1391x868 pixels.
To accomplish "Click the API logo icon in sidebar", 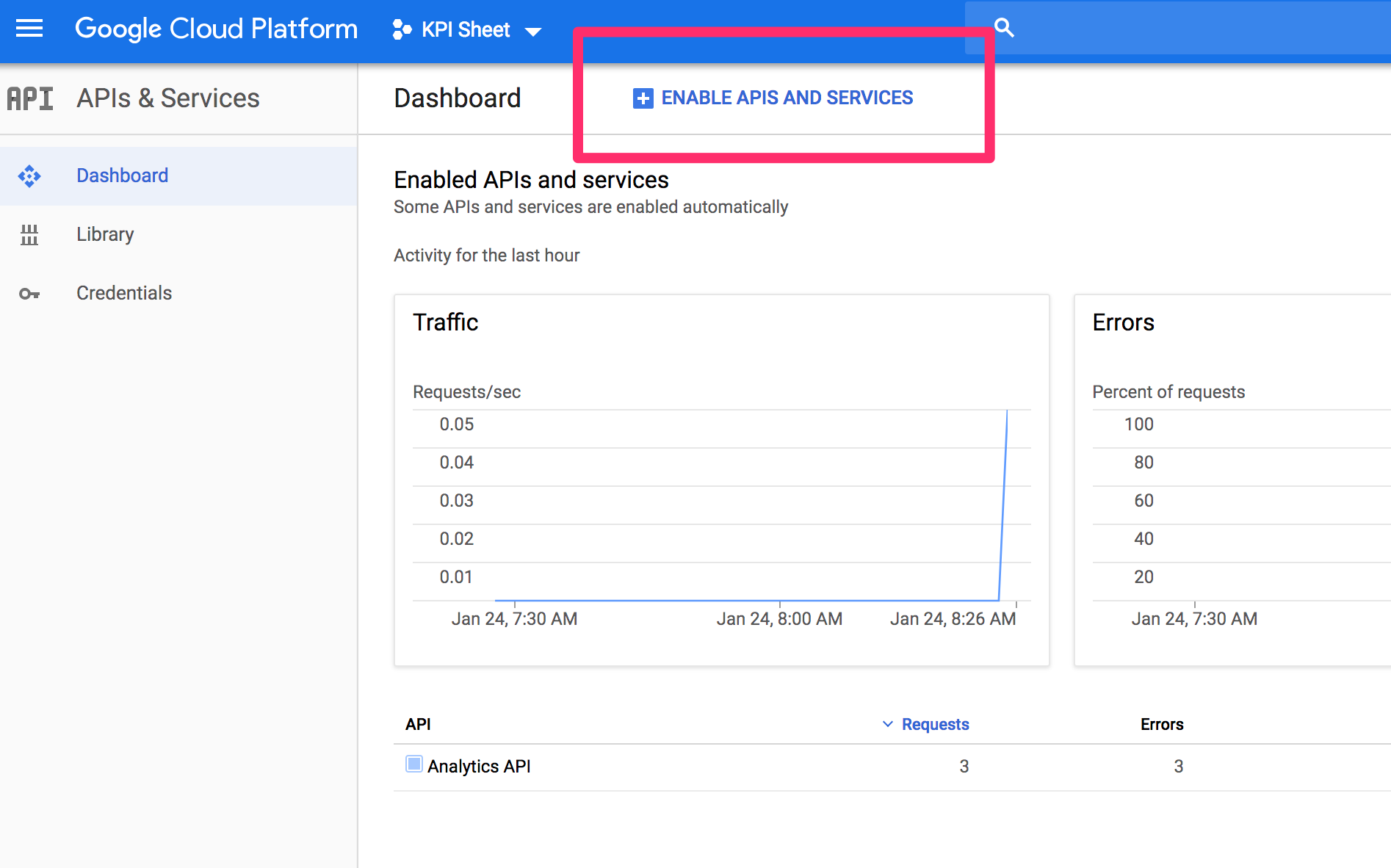I will 30,98.
